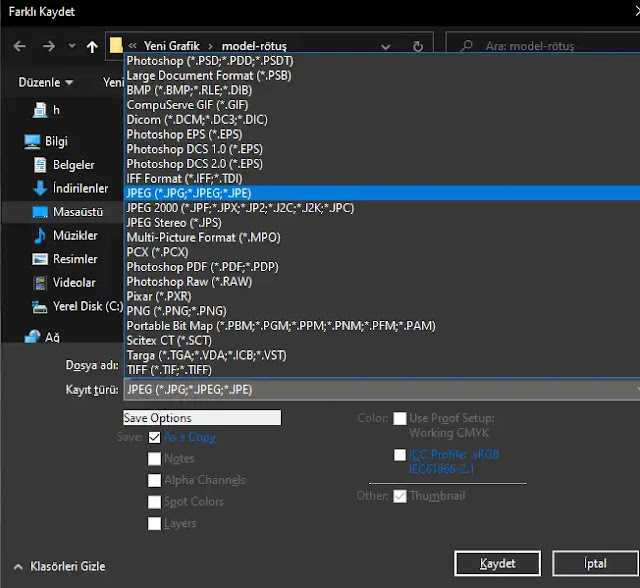Choose Multi-Picture Format (*.MPO)
640x588 pixels.
click(x=382, y=237)
